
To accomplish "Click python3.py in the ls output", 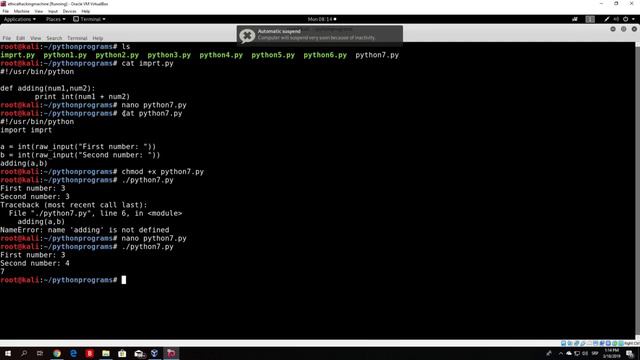I will pyautogui.click(x=169, y=55).
